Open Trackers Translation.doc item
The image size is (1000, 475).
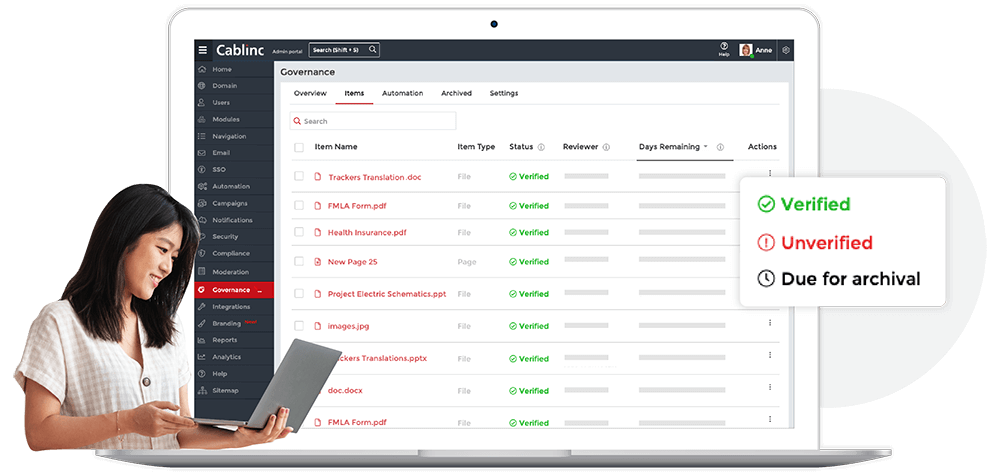tap(374, 177)
